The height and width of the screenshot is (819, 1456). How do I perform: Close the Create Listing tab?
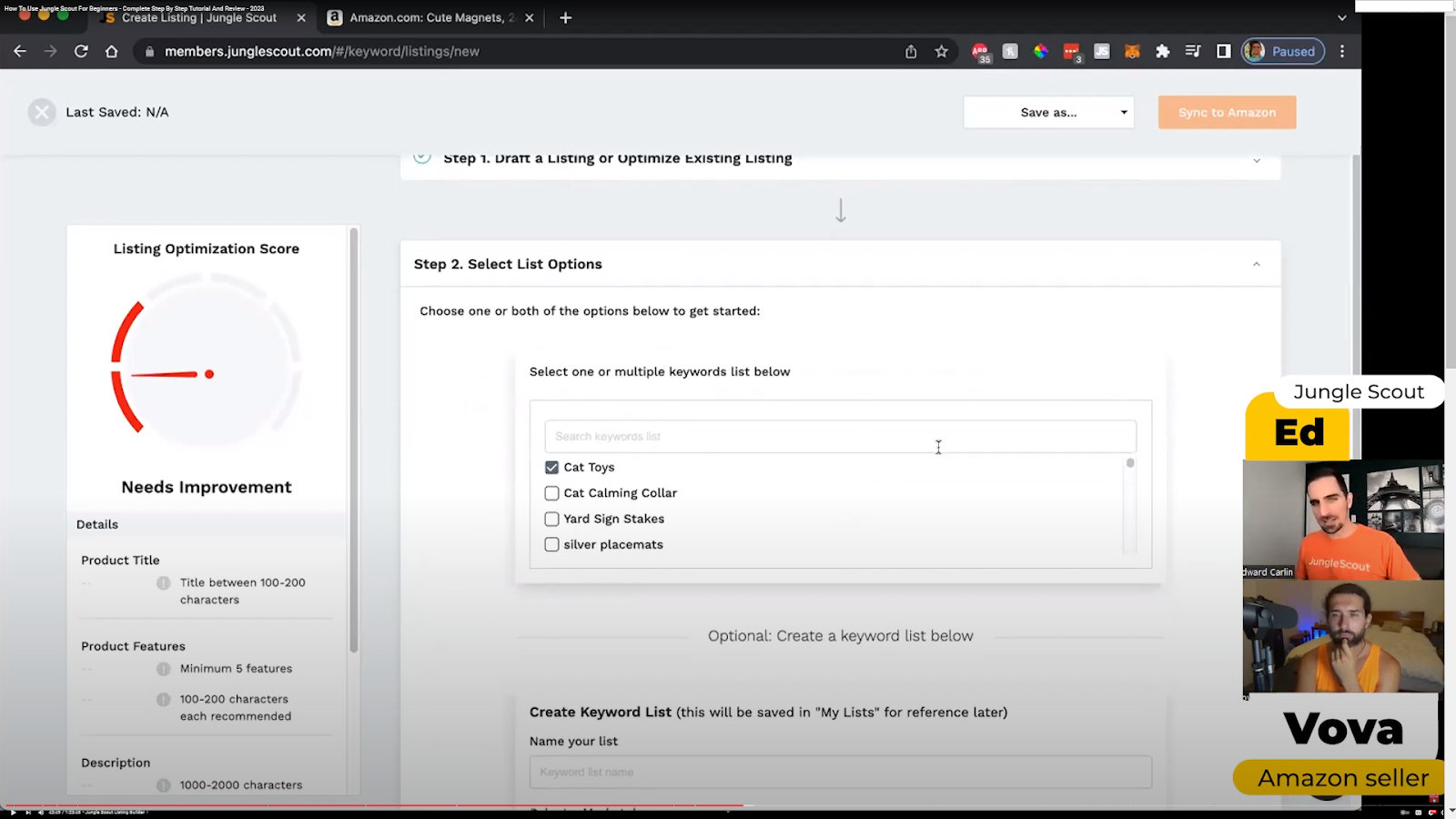301,17
